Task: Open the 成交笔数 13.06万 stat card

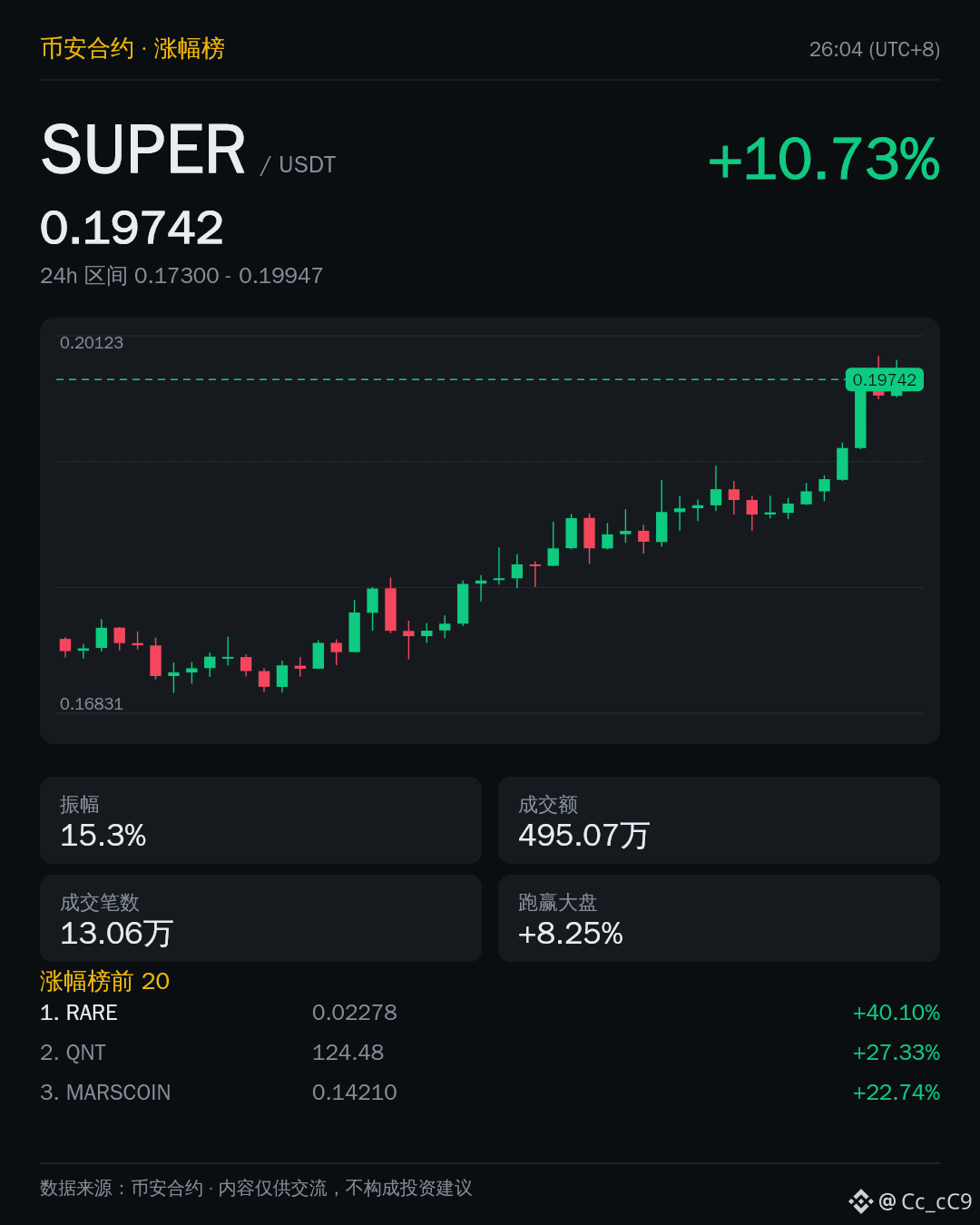Action: [260, 918]
